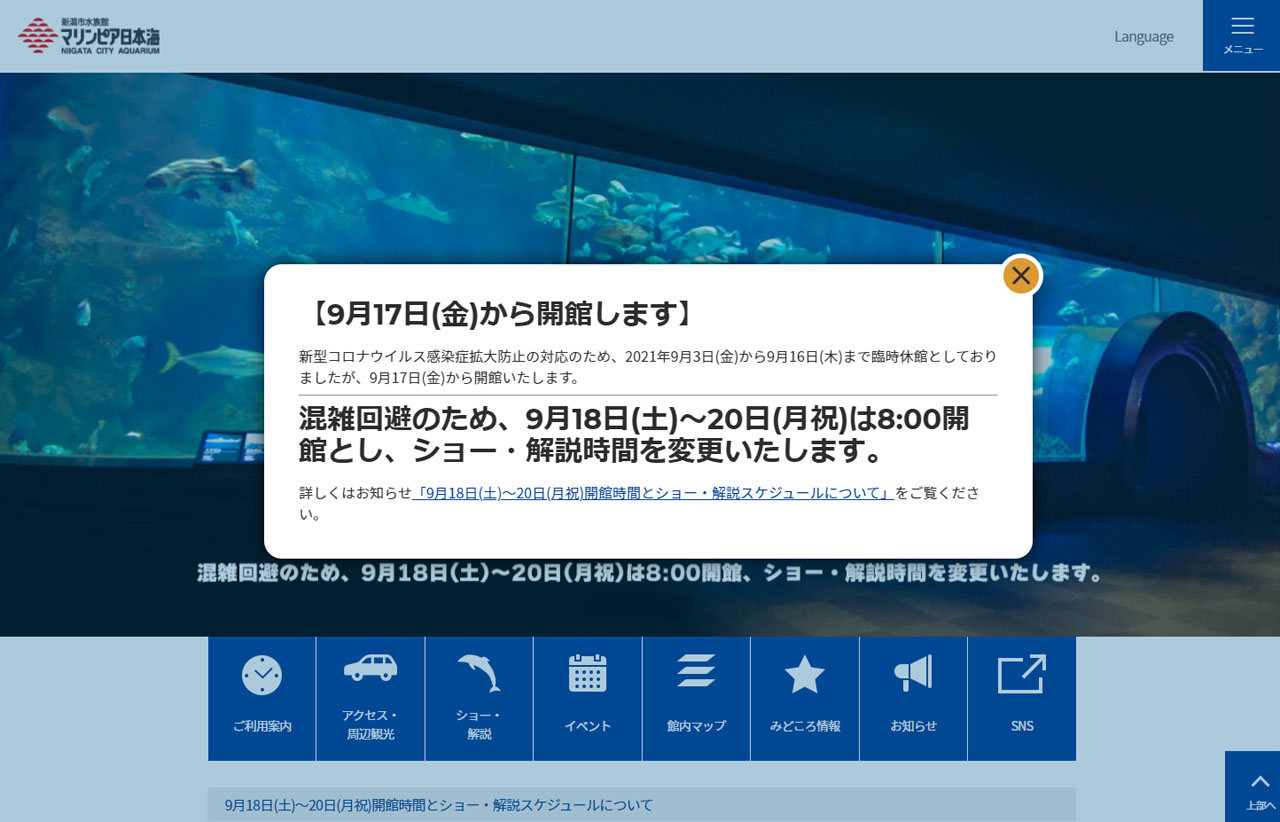Click the Niigata City Aquarium logo

[89, 35]
